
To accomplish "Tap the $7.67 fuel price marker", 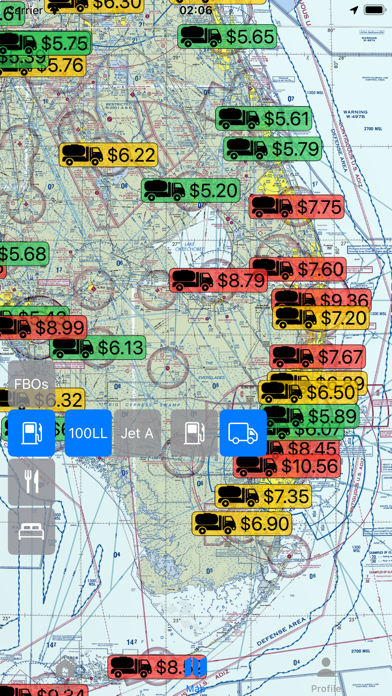I will pos(317,357).
